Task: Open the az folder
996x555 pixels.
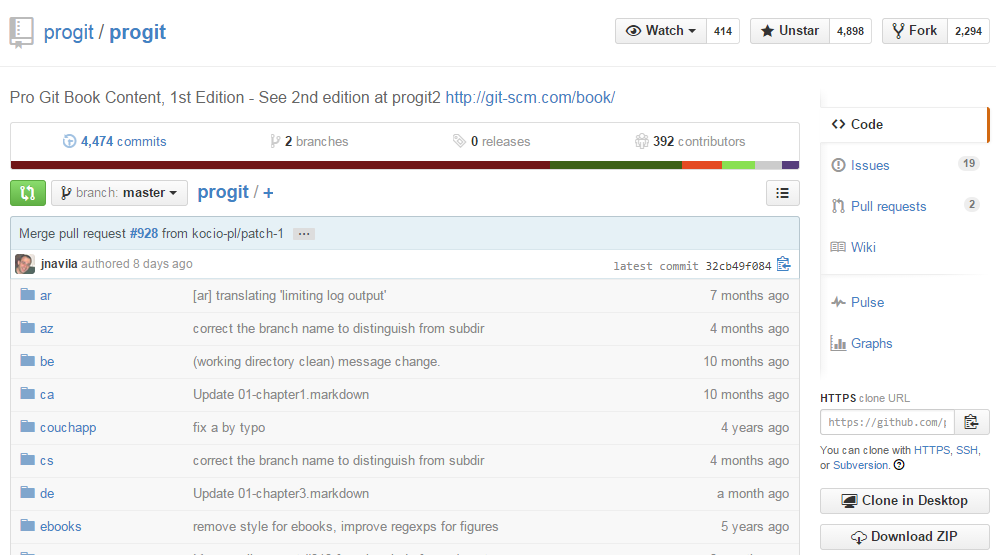Action: (46, 328)
